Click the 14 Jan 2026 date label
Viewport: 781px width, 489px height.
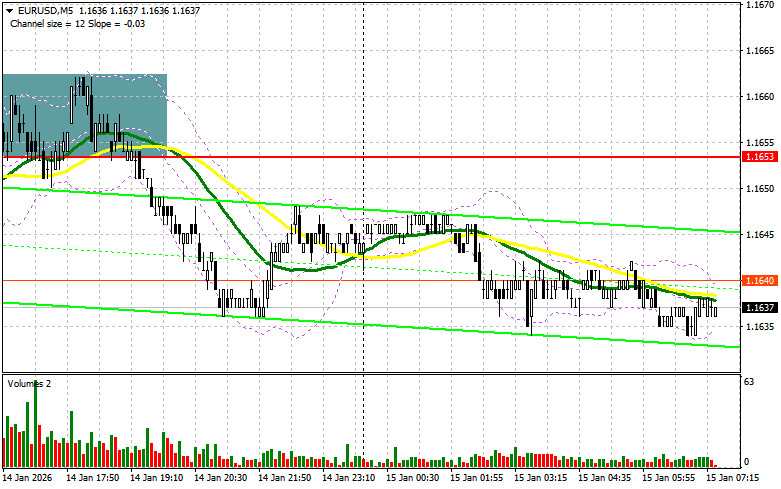click(x=28, y=477)
